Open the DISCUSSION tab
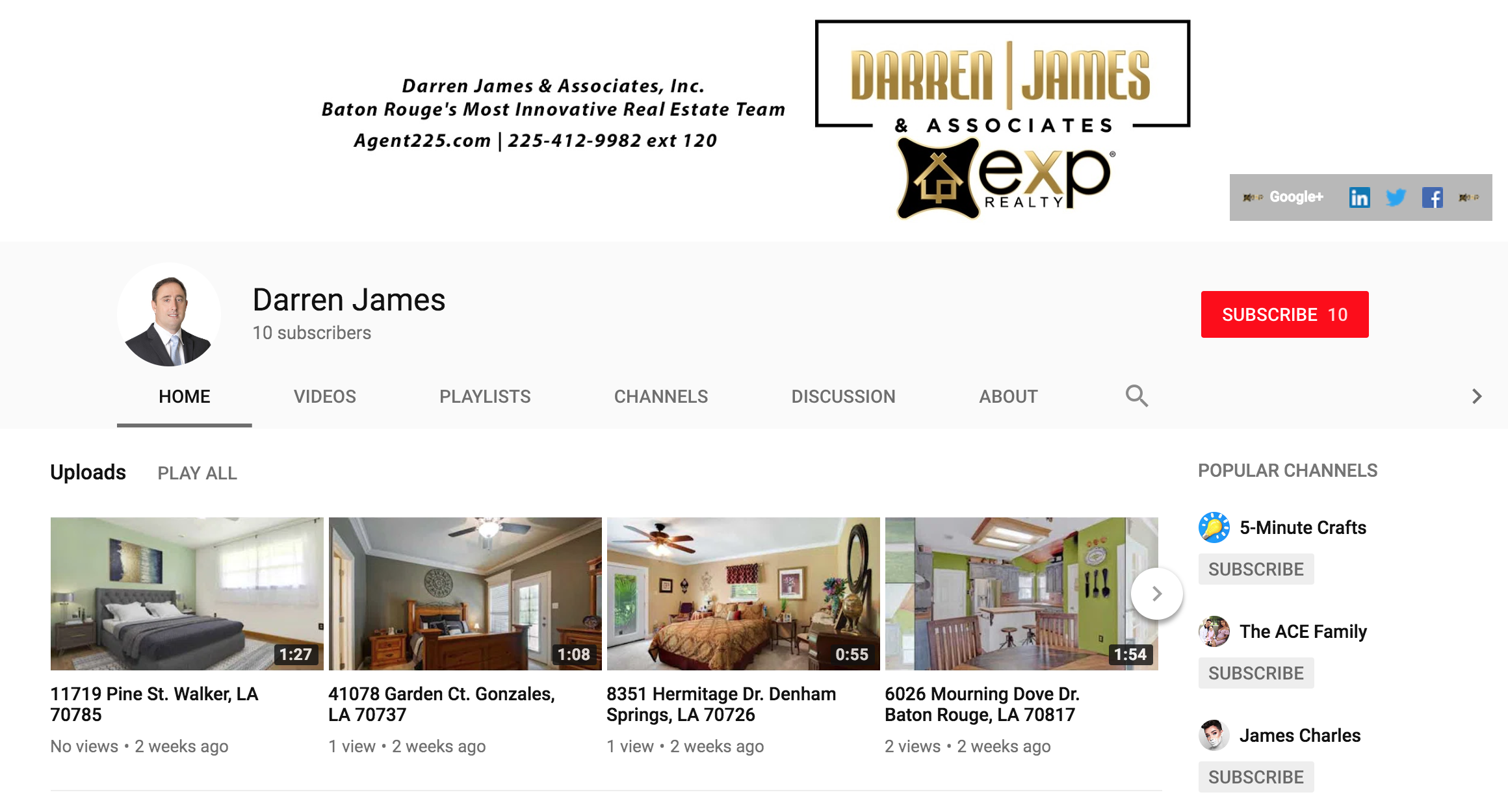This screenshot has width=1508, height=812. (x=843, y=396)
